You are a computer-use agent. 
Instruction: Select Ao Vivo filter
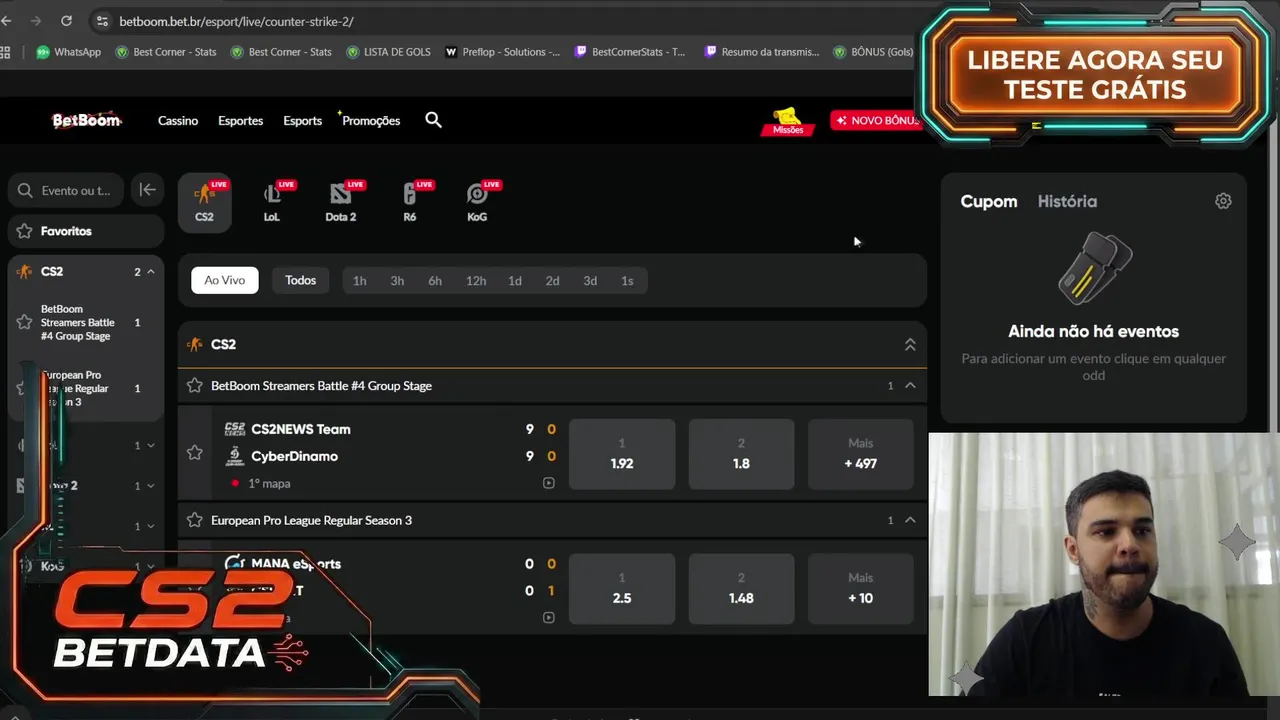[225, 280]
